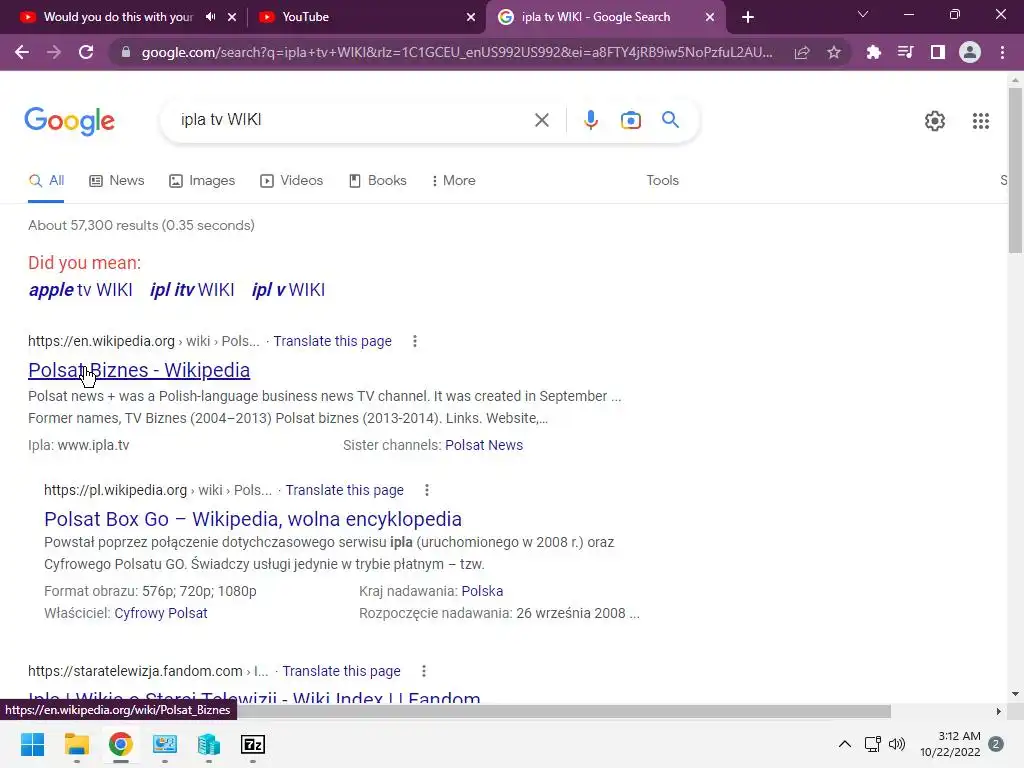Image resolution: width=1024 pixels, height=768 pixels.
Task: Open Google quick settings gear
Action: click(x=935, y=121)
